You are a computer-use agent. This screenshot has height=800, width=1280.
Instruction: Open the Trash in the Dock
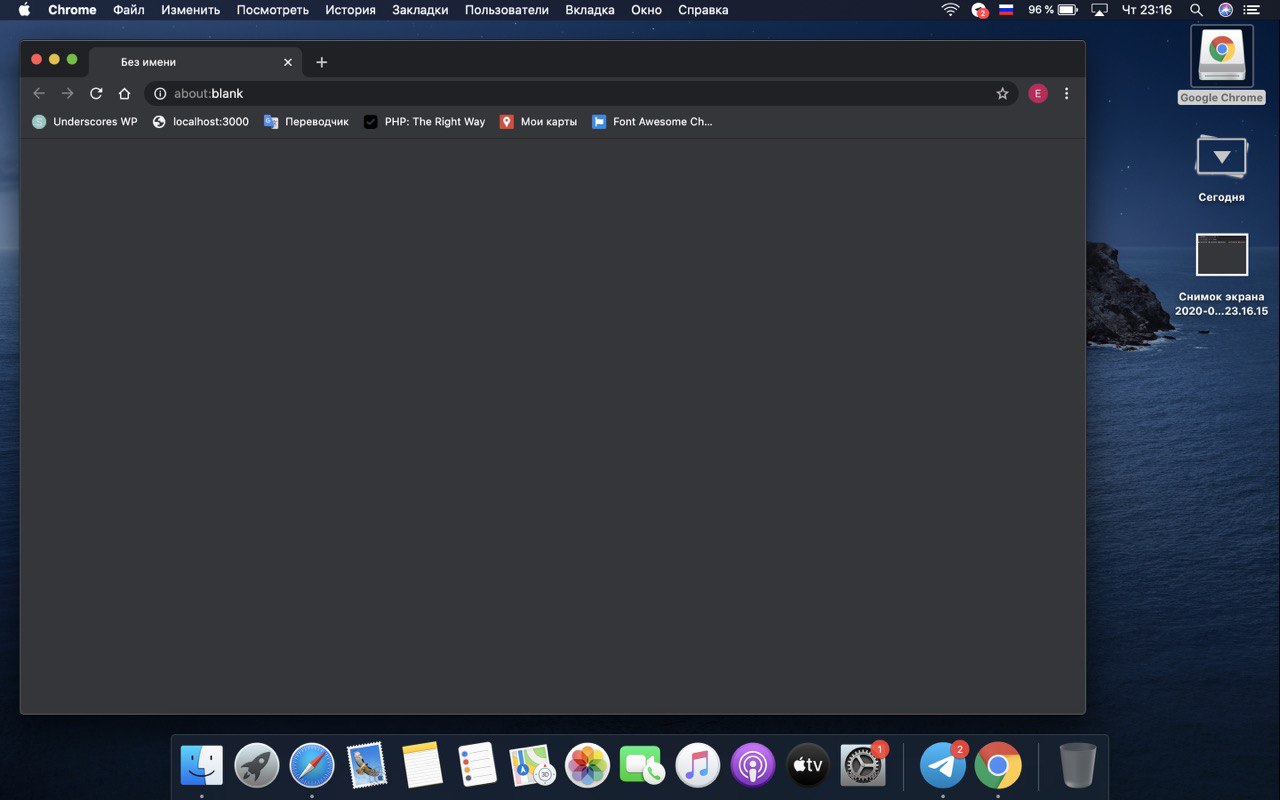pos(1078,766)
